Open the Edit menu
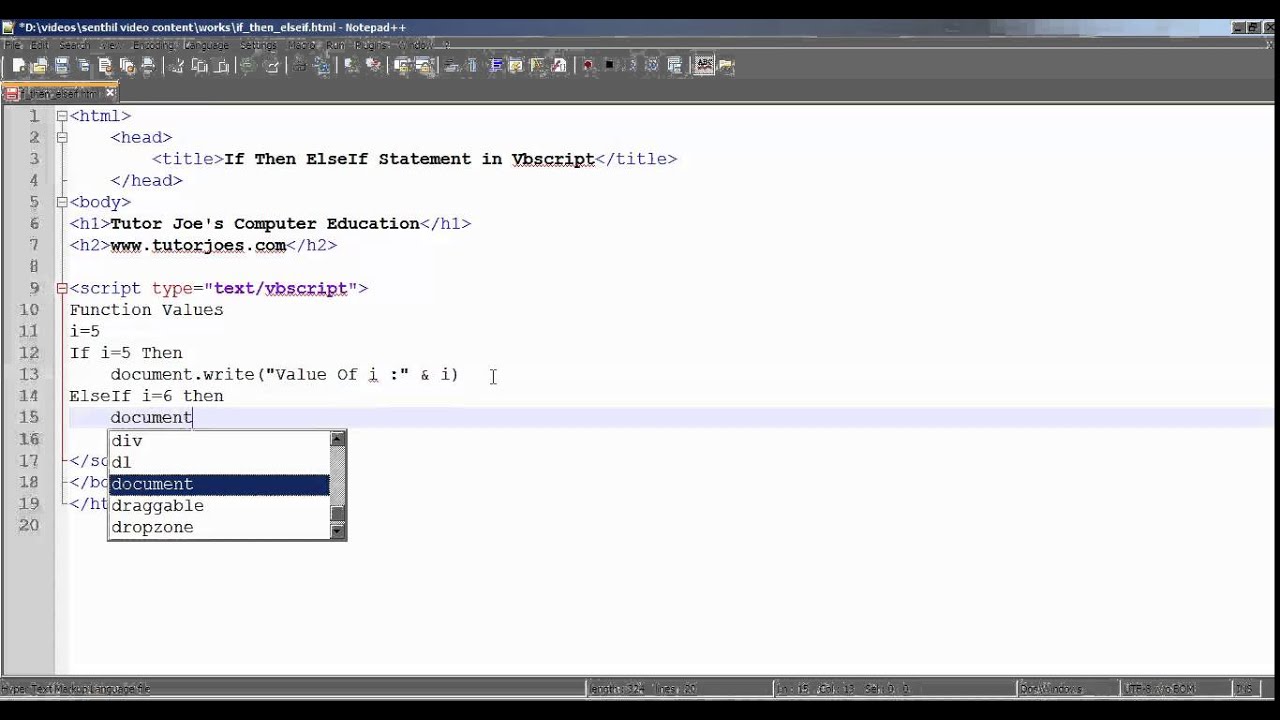 [x=39, y=45]
